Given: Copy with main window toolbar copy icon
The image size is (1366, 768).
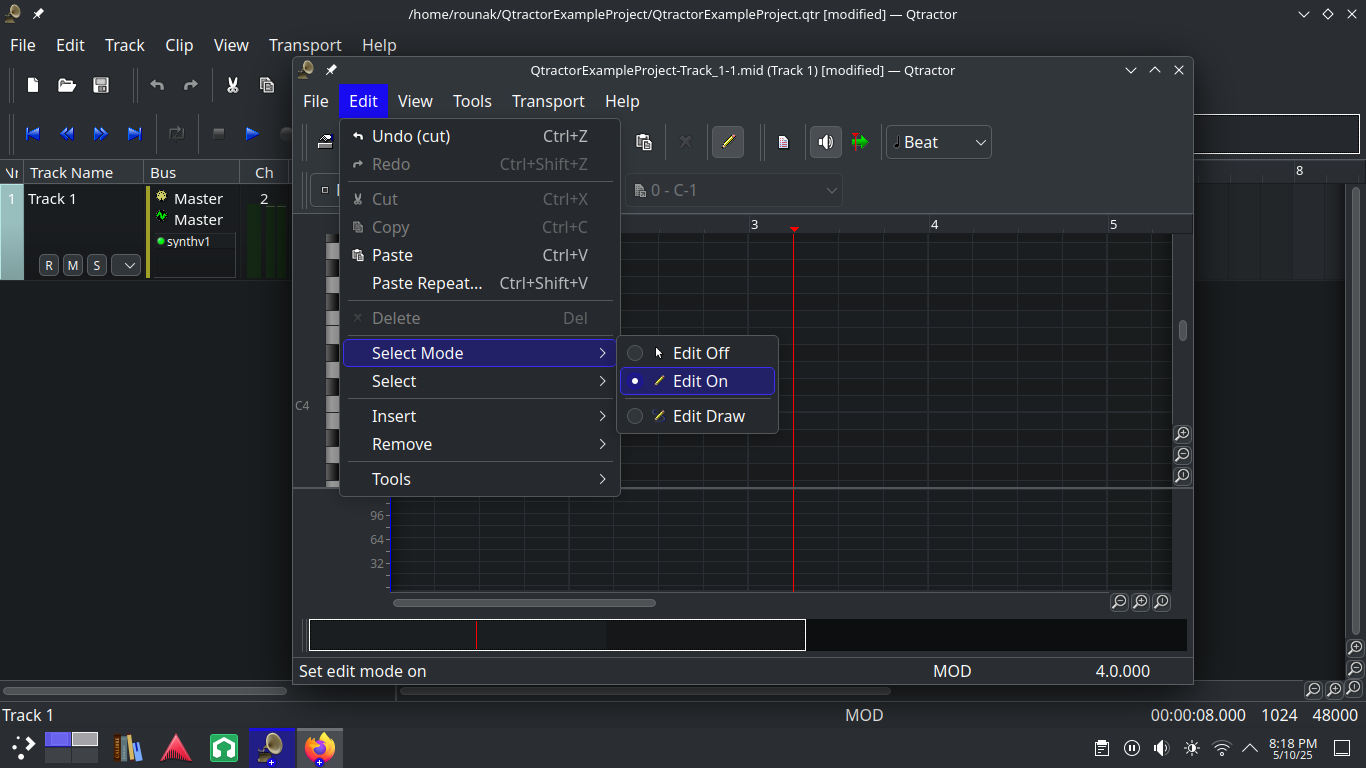Looking at the screenshot, I should [x=266, y=85].
